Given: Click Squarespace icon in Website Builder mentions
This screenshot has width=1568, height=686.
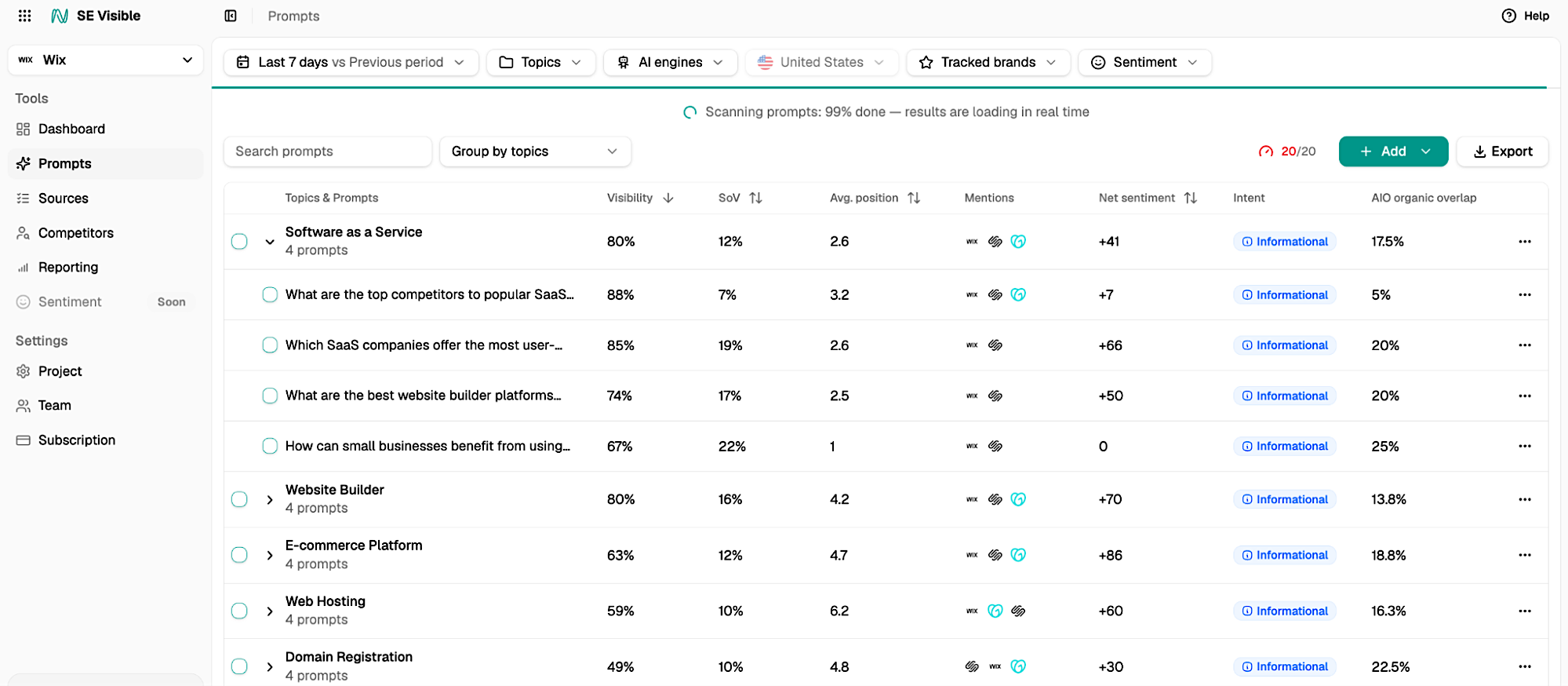Looking at the screenshot, I should click(995, 499).
